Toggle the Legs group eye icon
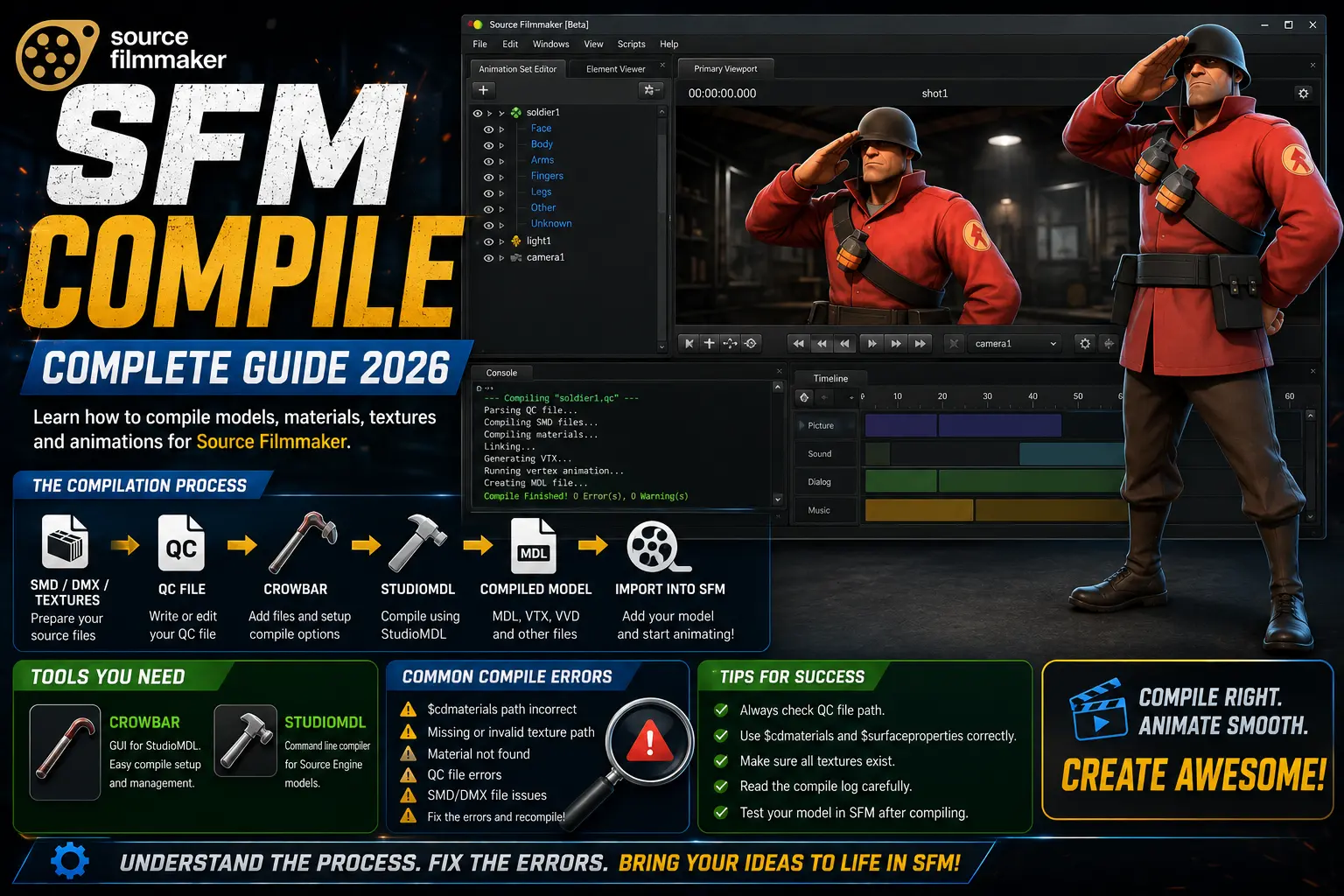The height and width of the screenshot is (896, 1344). (488, 192)
